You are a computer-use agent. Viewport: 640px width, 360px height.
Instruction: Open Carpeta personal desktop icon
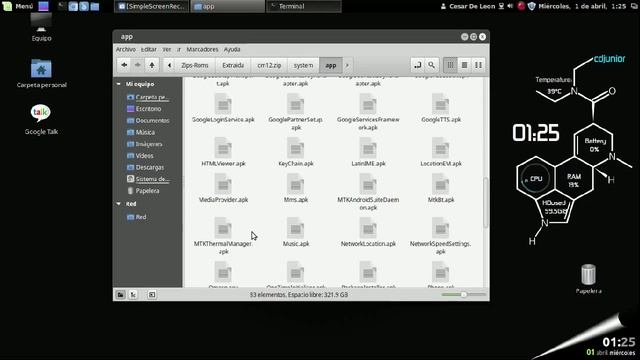pos(41,73)
